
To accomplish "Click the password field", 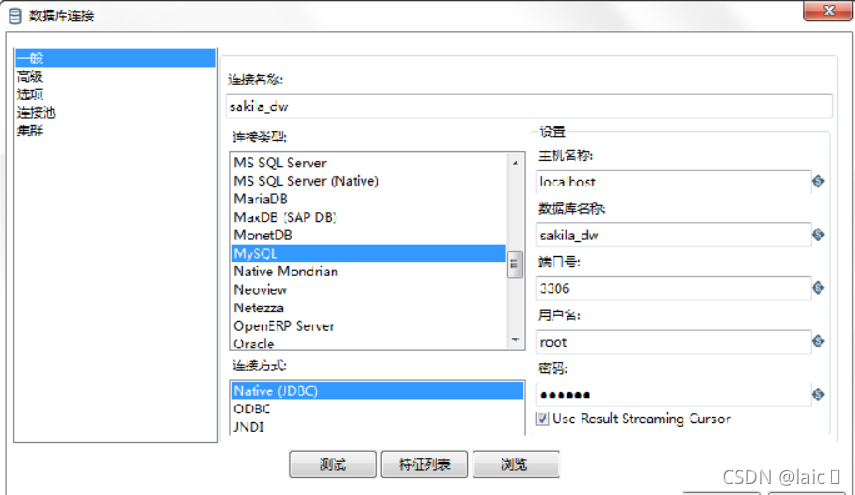I will point(673,394).
